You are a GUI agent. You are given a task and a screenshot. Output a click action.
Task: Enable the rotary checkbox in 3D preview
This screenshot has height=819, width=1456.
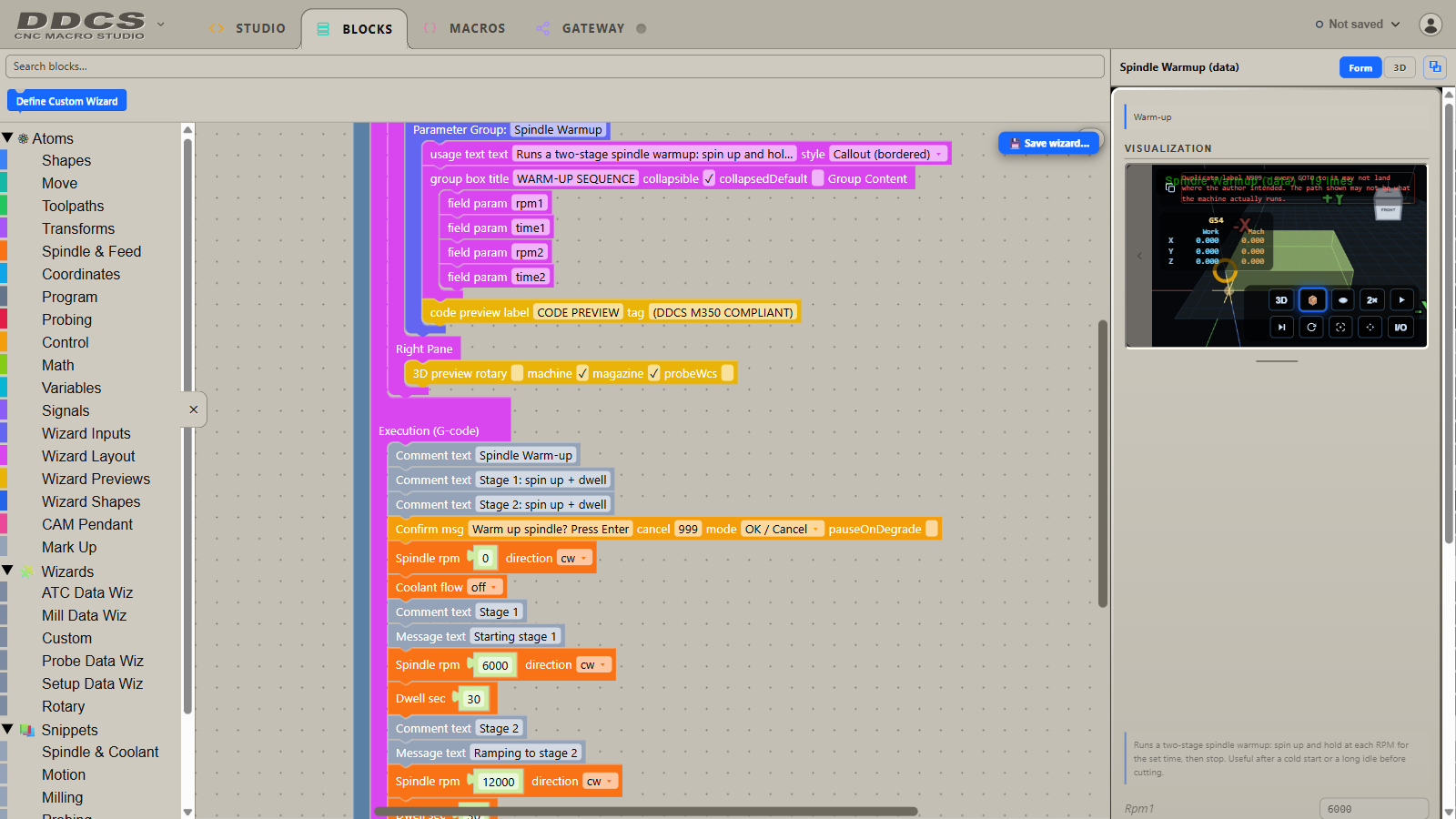pyautogui.click(x=517, y=373)
